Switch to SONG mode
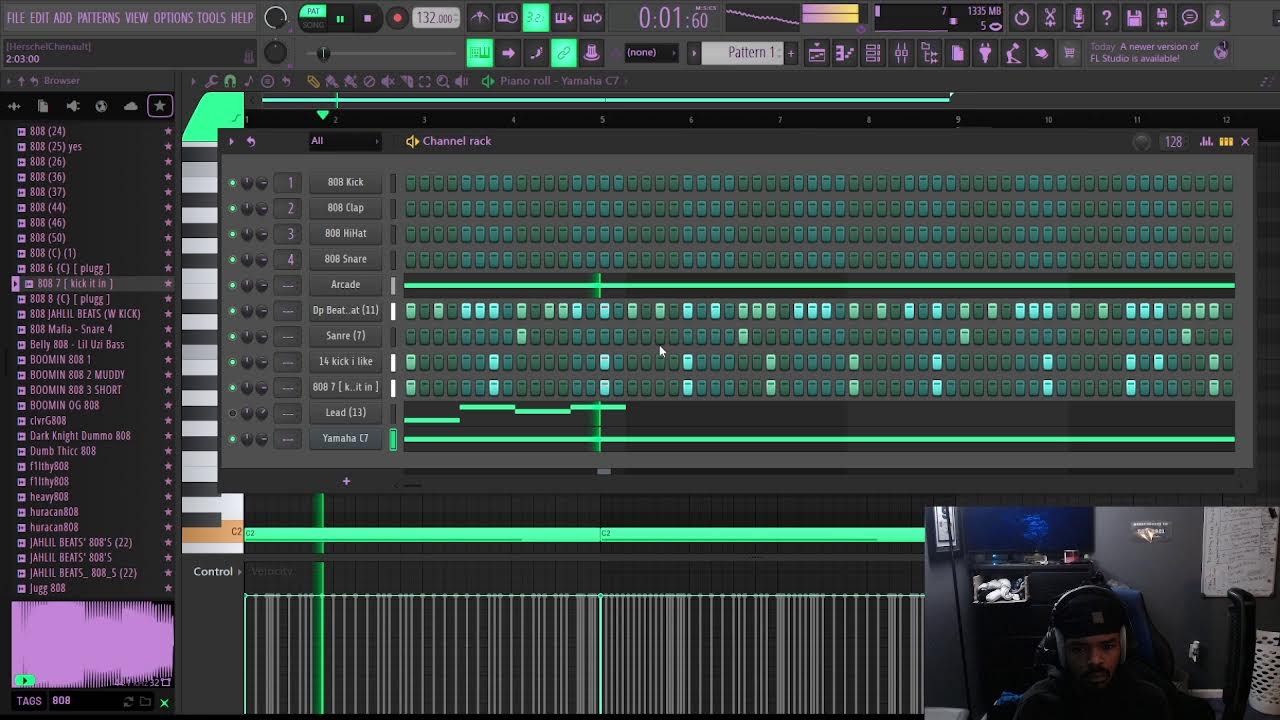The height and width of the screenshot is (720, 1280). 313,24
